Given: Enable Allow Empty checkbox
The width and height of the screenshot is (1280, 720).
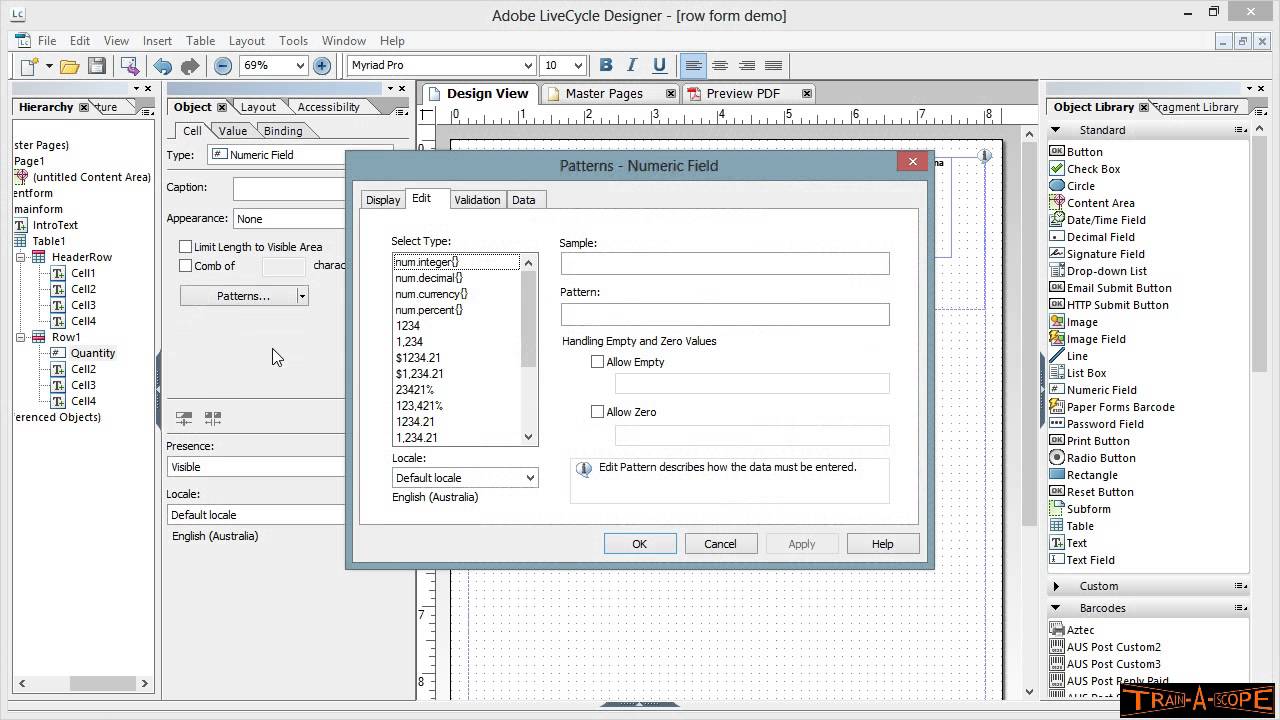Looking at the screenshot, I should [597, 362].
